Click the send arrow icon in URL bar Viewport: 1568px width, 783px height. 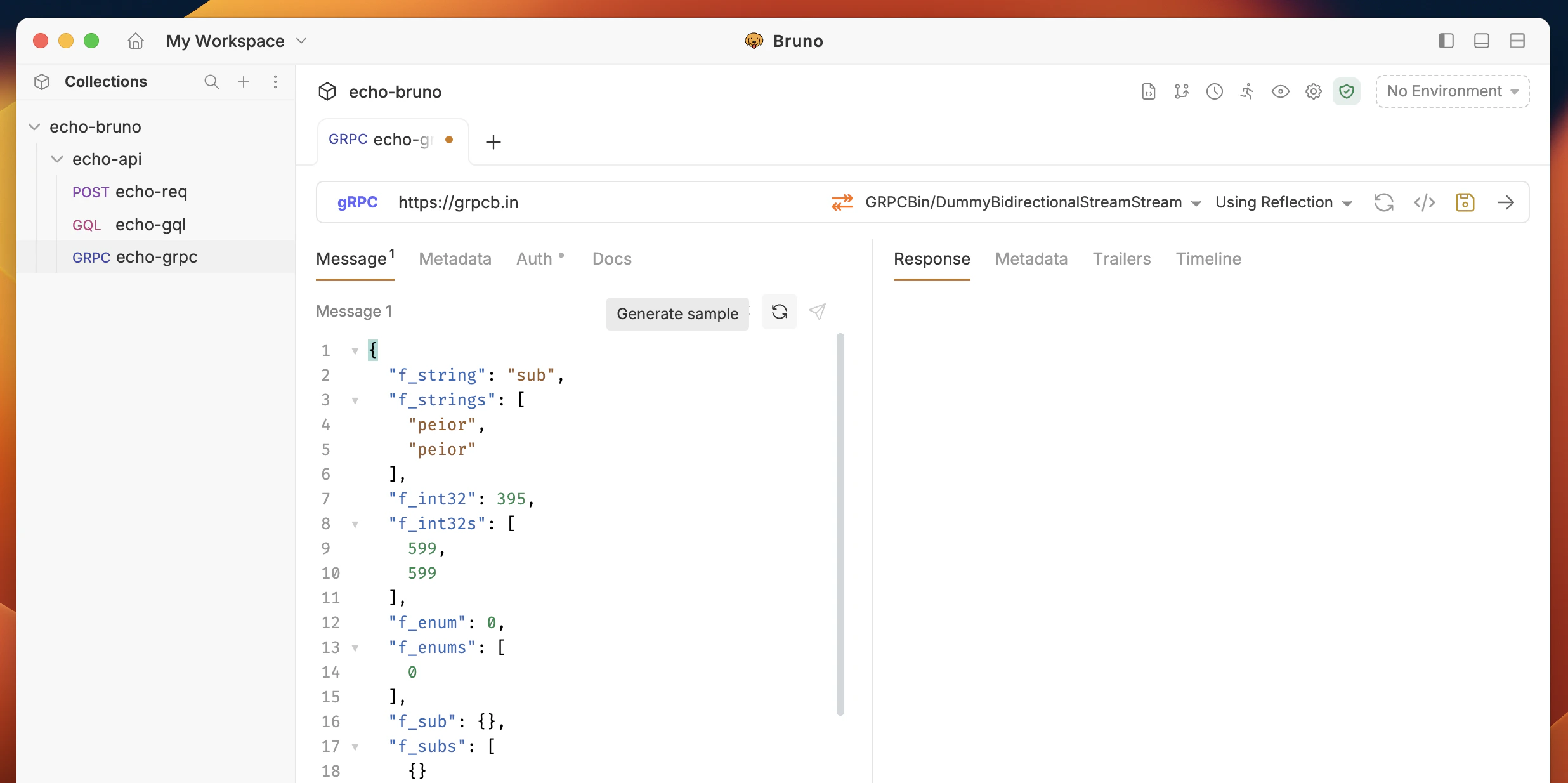coord(1505,202)
